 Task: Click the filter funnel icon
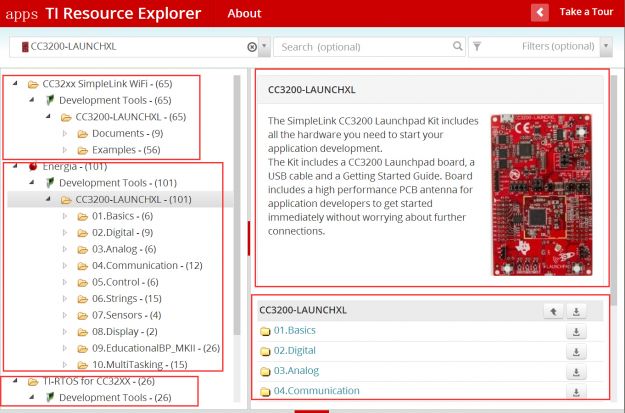click(477, 47)
